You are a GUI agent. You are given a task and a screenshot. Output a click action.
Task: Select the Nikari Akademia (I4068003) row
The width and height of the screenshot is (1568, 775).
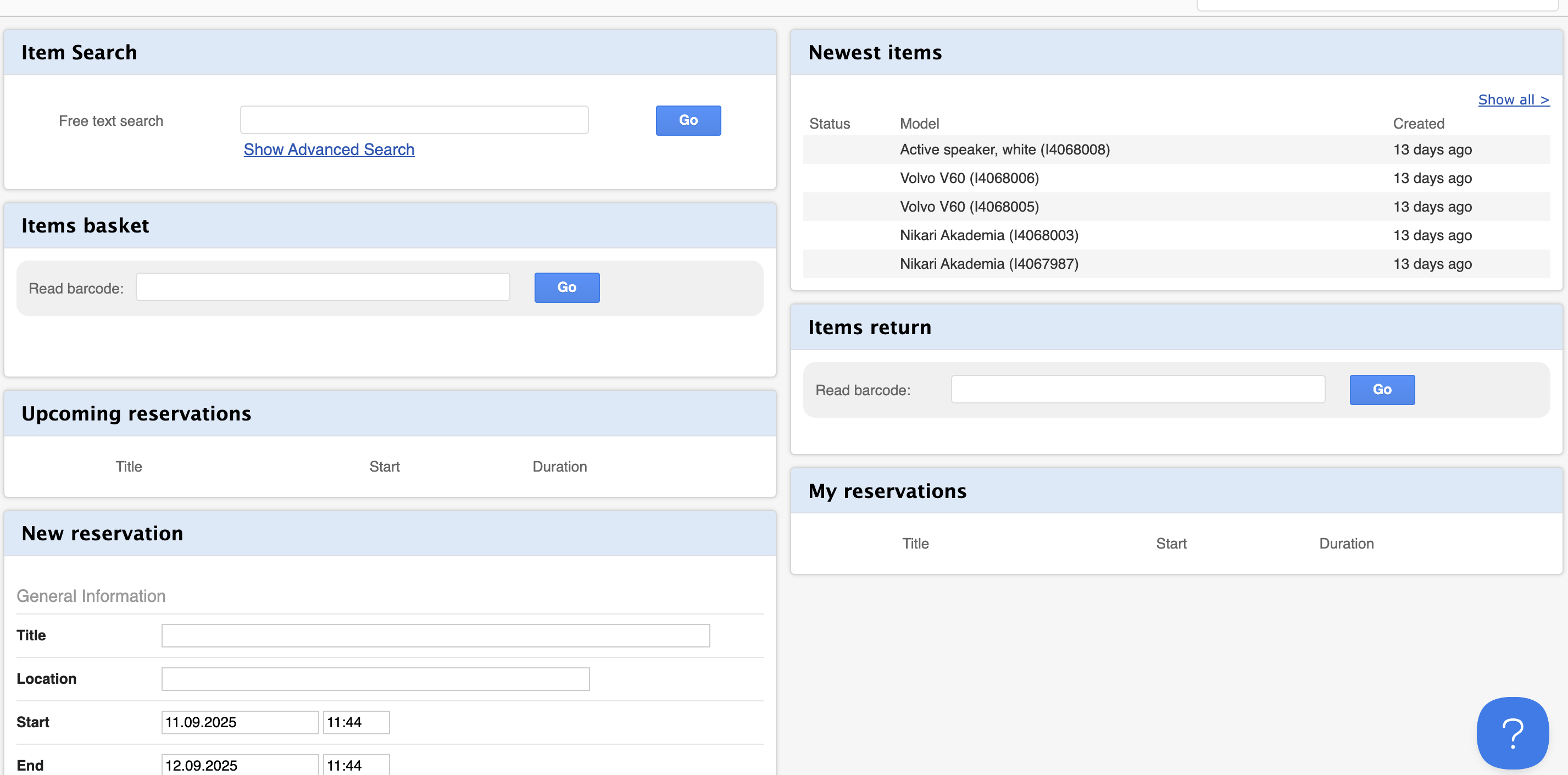[1176, 236]
